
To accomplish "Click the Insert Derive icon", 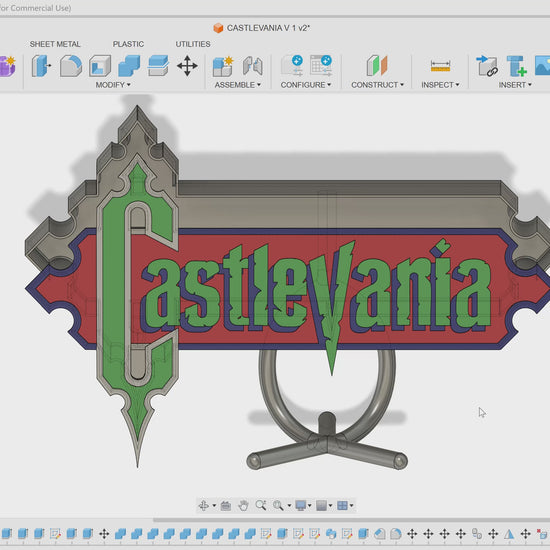I will click(487, 66).
